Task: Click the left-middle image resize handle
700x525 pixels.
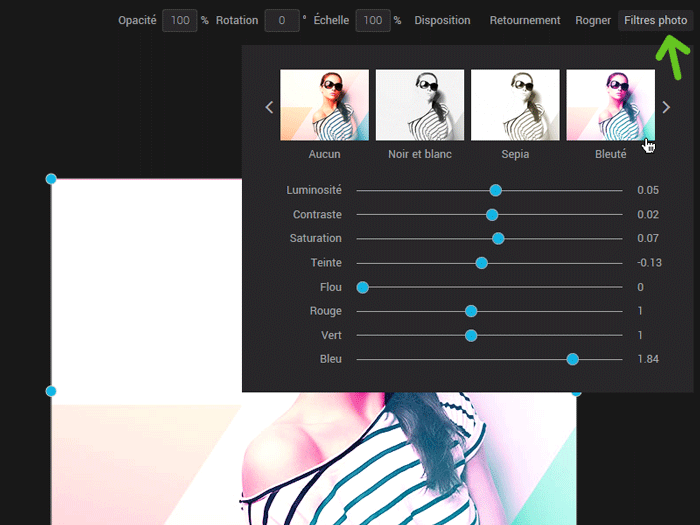Action: 51,391
